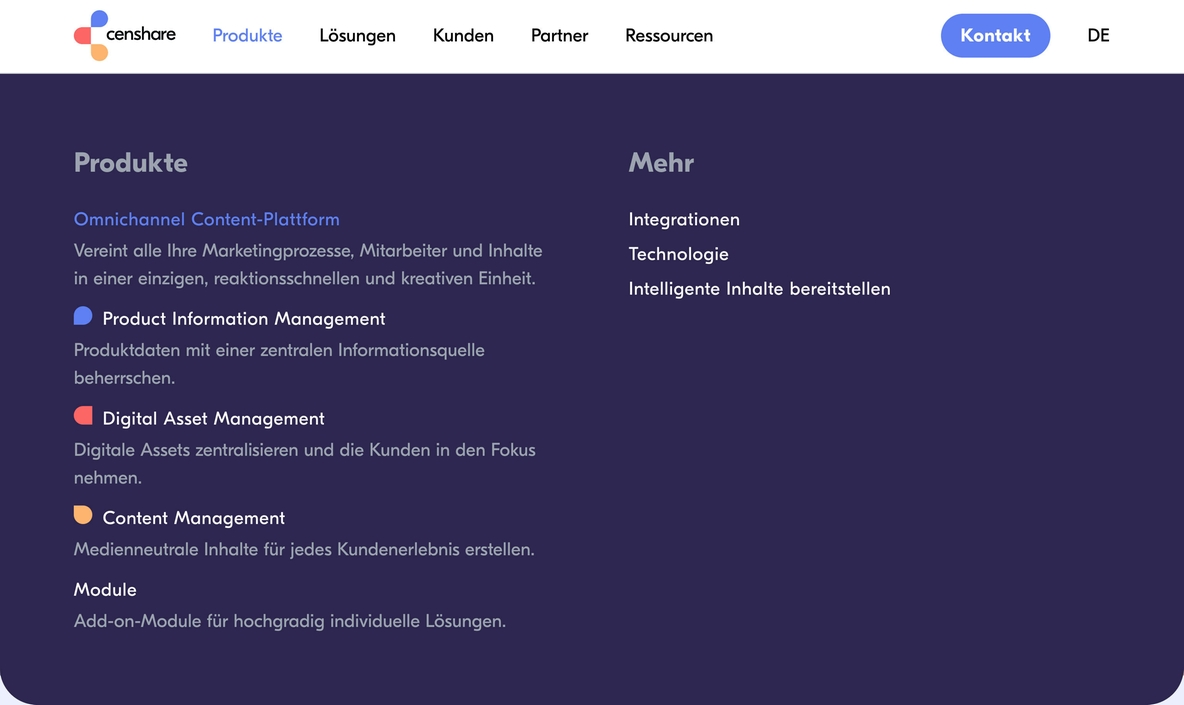The width and height of the screenshot is (1184, 705).
Task: Click the blue Product Information Management icon
Action: [83, 316]
